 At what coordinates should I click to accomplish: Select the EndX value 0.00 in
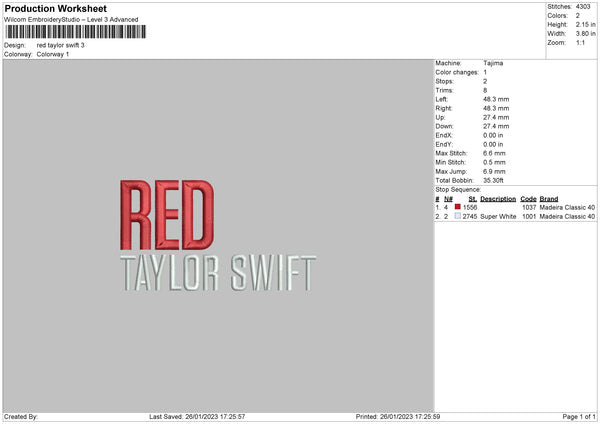tap(493, 135)
